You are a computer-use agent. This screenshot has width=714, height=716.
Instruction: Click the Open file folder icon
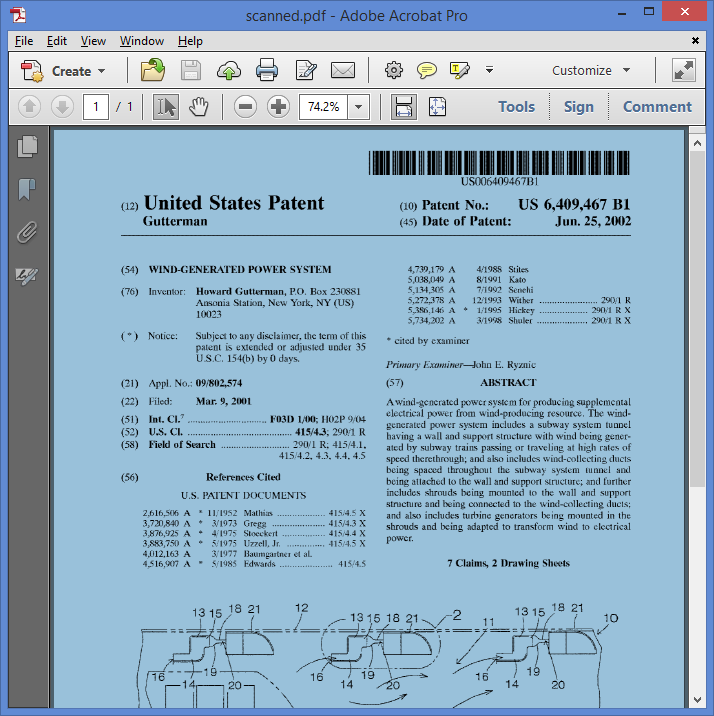tap(153, 71)
